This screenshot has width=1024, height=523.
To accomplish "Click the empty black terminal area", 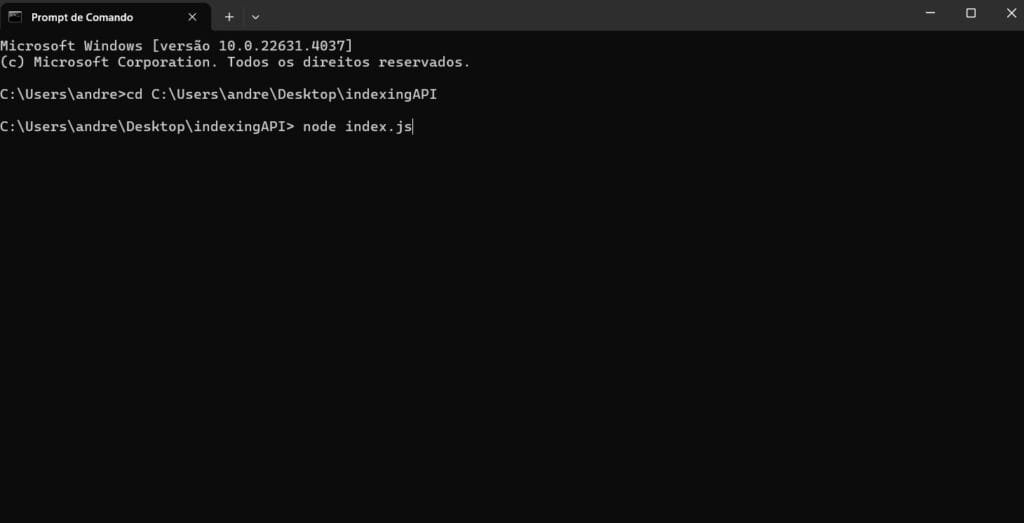I will 512,326.
